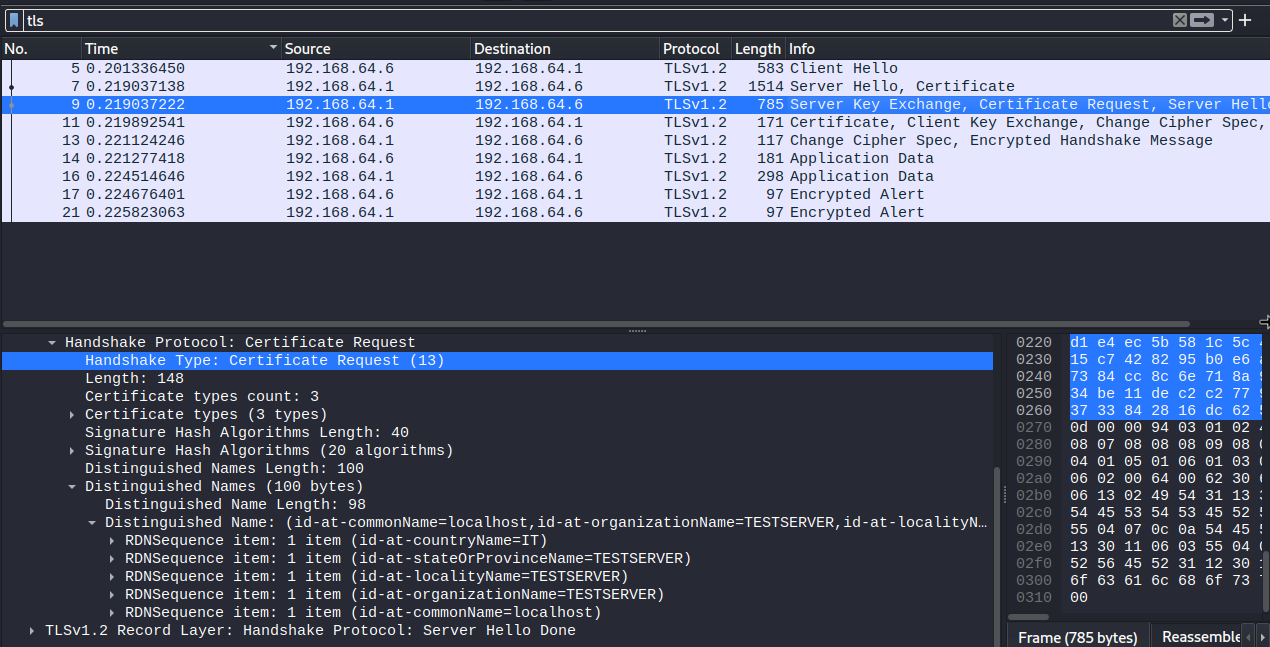1270x647 pixels.
Task: Clear the tls display filter
Action: click(1180, 20)
